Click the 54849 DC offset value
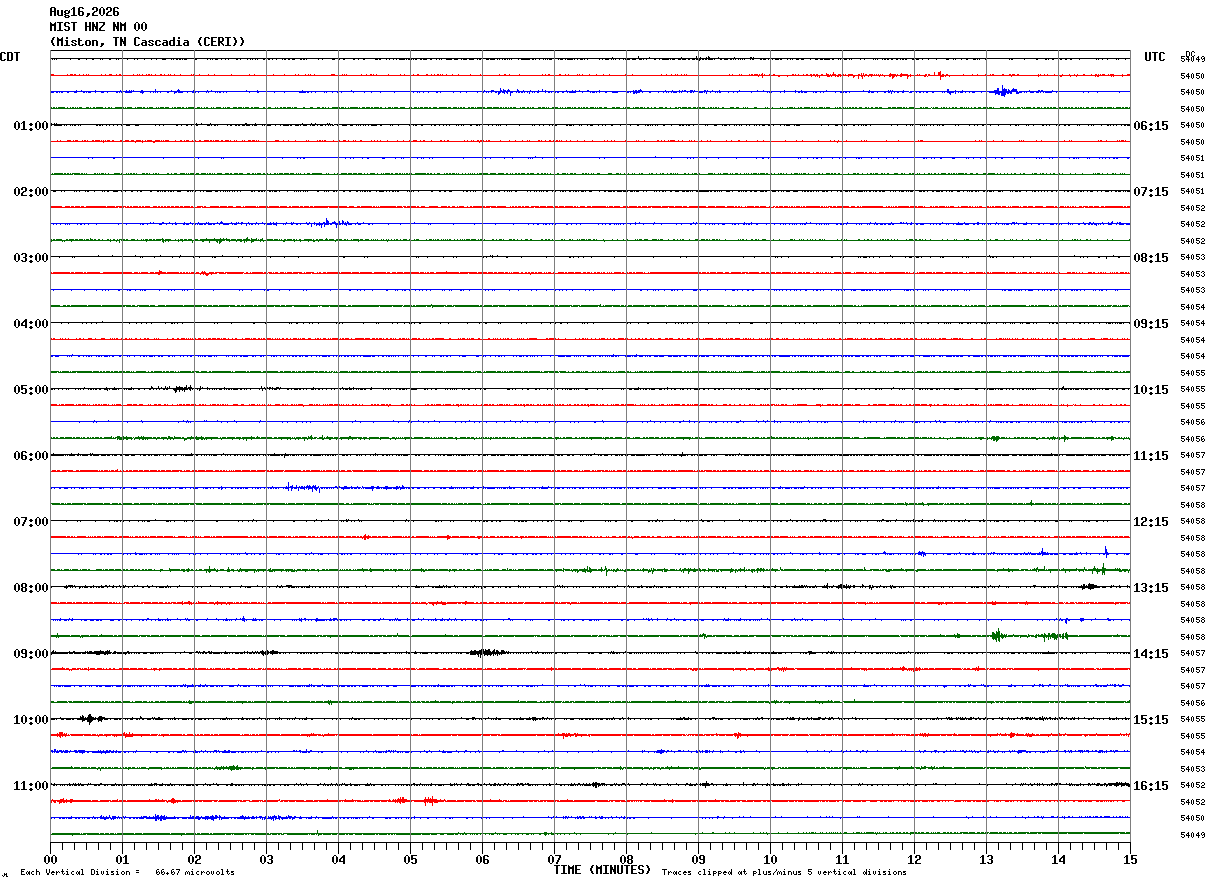Image resolution: width=1210 pixels, height=886 pixels. [1192, 59]
